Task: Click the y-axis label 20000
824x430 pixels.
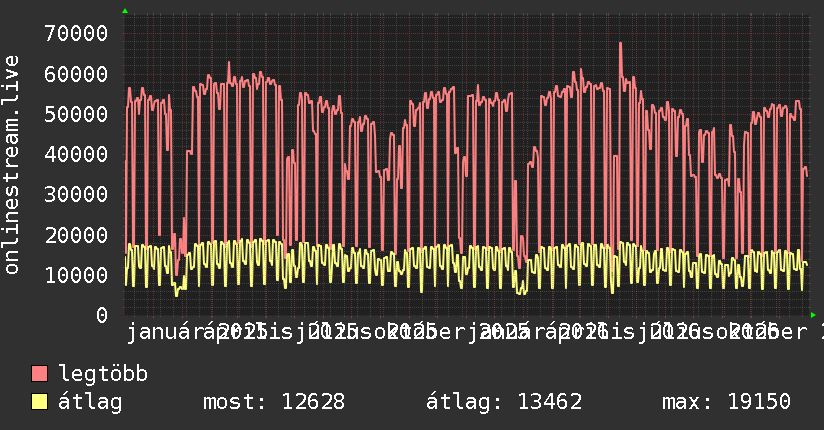Action: coord(76,235)
